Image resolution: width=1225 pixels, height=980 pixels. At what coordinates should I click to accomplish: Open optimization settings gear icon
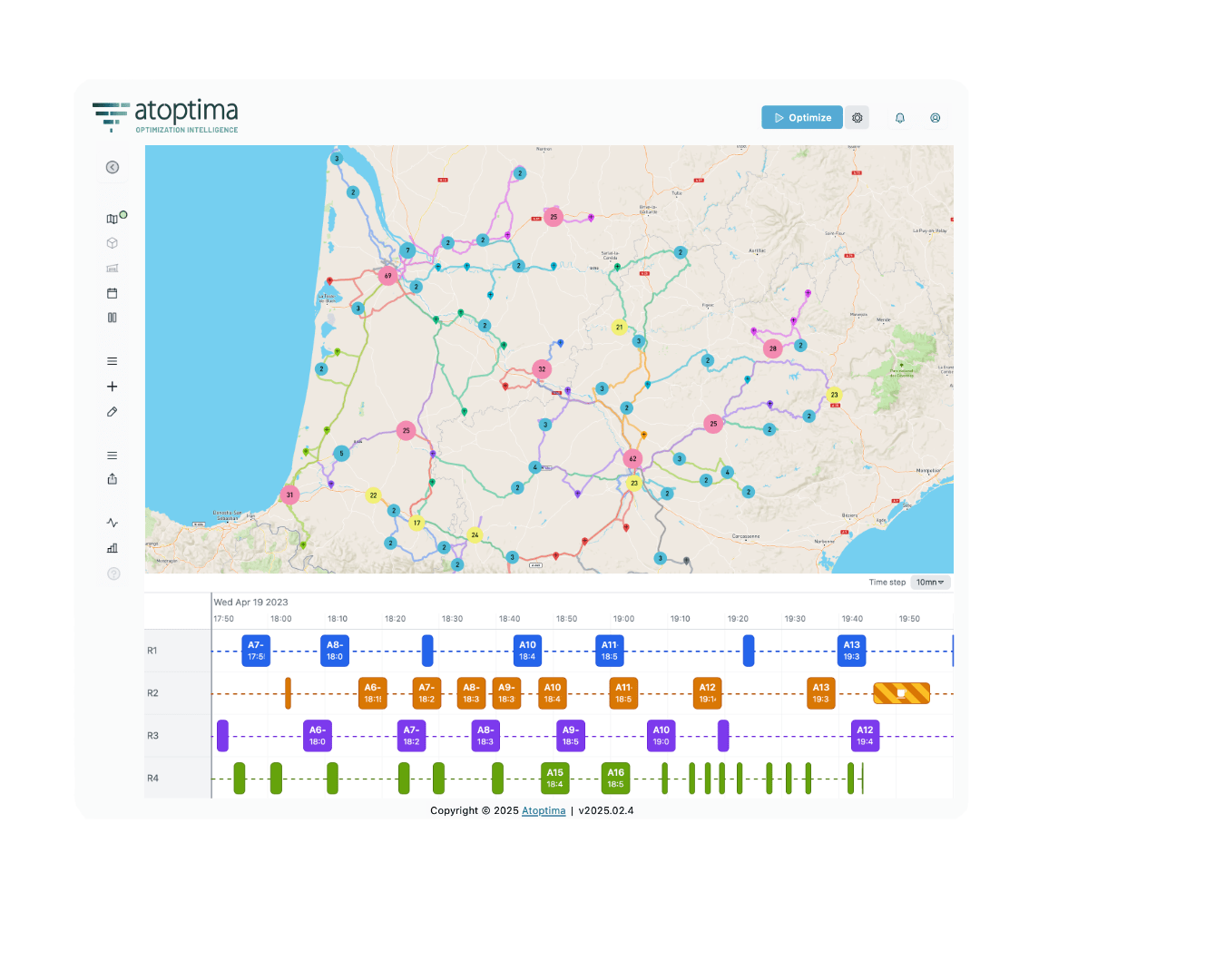(x=857, y=118)
